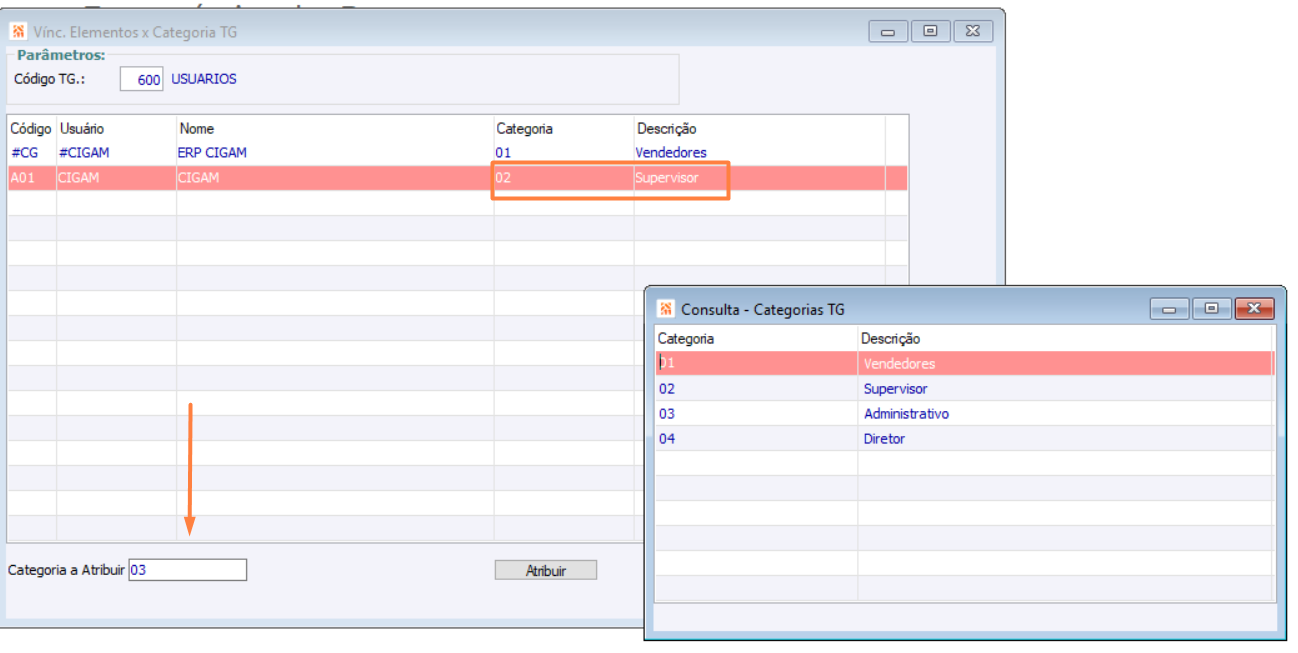This screenshot has height=653, width=1298.
Task: Click the app icon in the Consulta - Categorias TG title bar
Action: (666, 308)
